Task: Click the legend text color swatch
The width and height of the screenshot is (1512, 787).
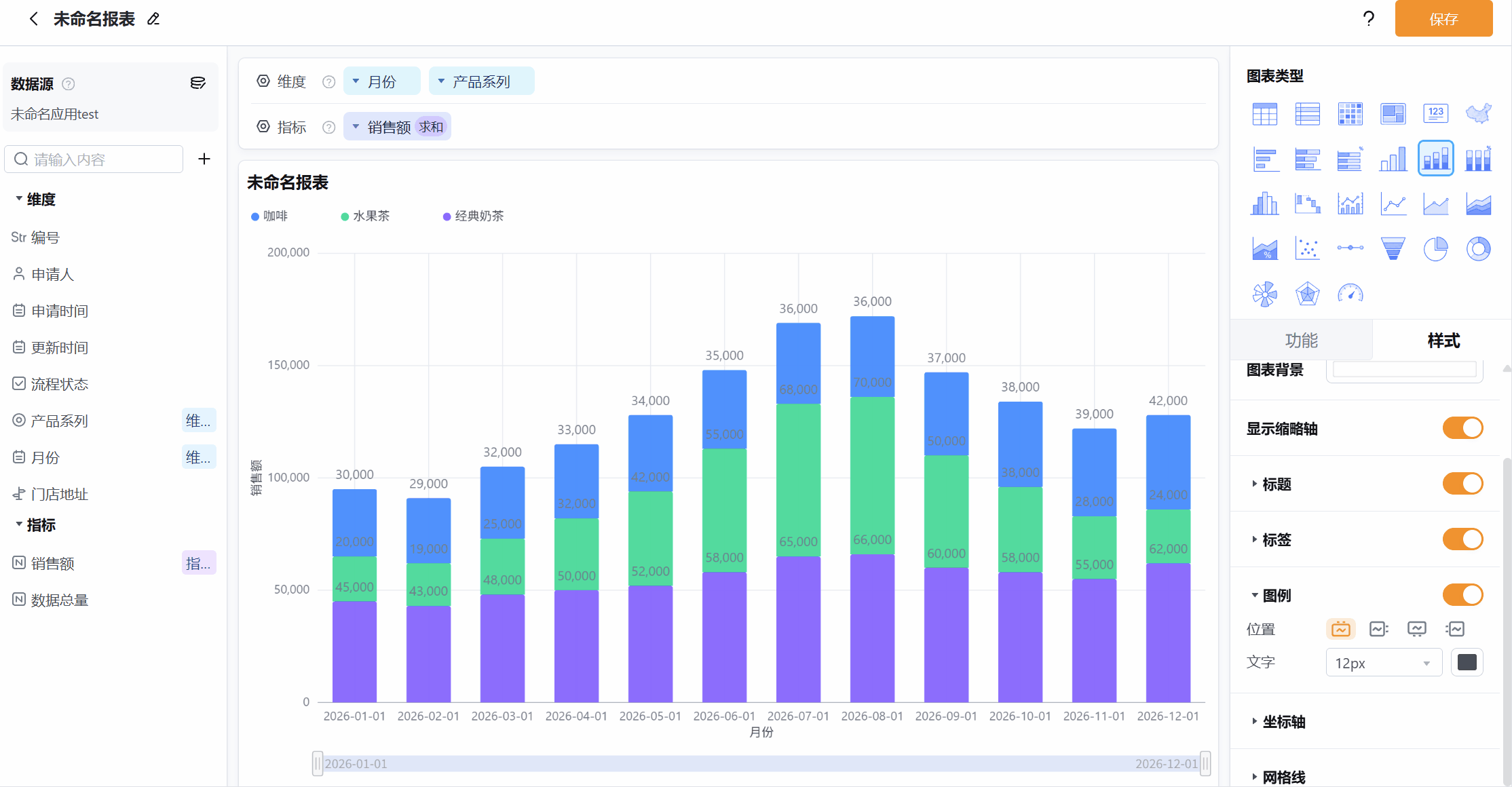Action: (x=1467, y=663)
